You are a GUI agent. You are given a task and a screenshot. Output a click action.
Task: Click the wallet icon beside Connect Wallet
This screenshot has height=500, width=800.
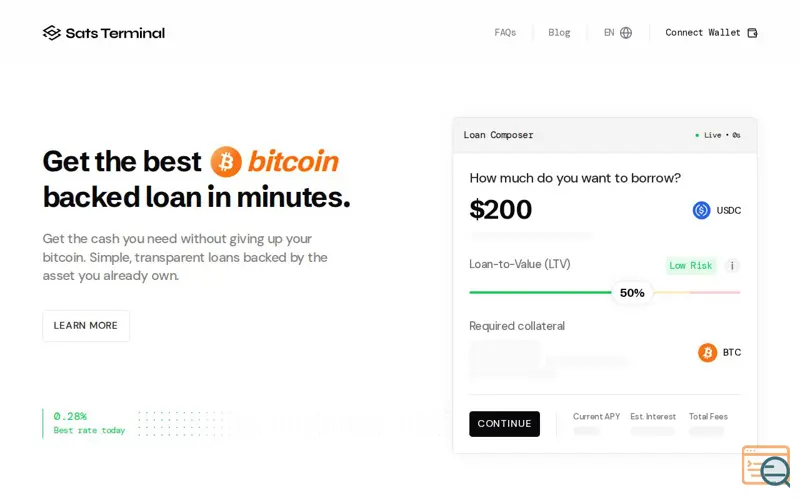point(752,33)
